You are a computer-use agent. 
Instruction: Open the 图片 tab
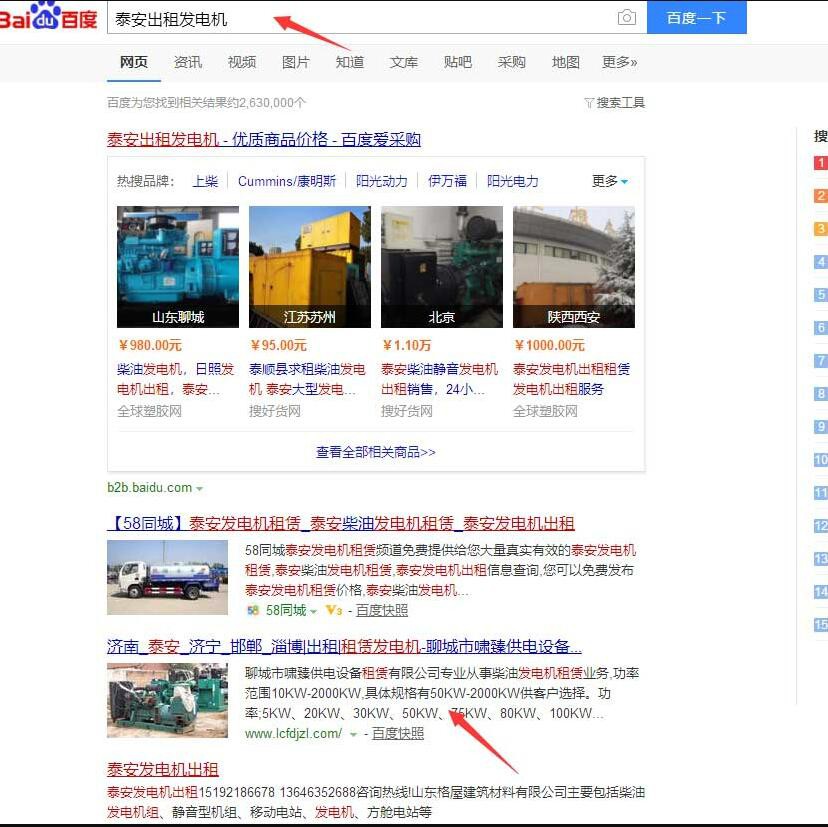point(296,62)
